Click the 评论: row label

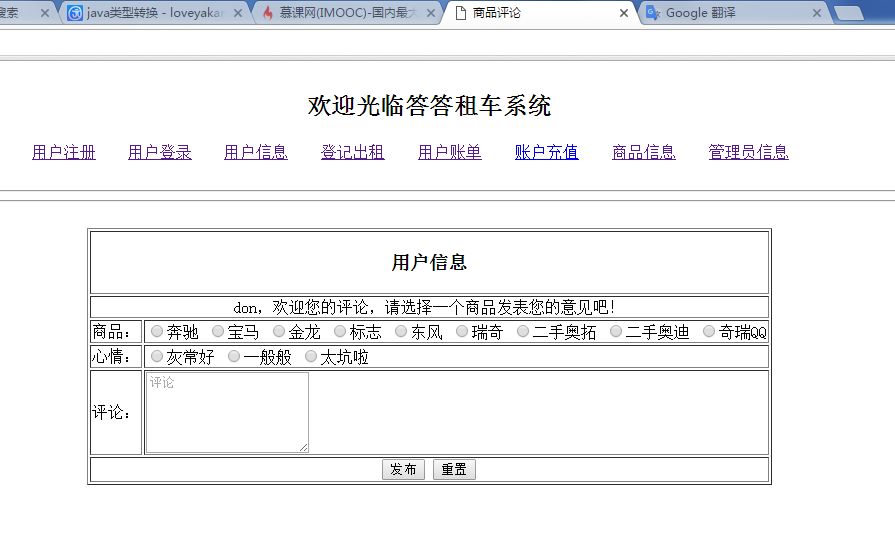point(111,412)
